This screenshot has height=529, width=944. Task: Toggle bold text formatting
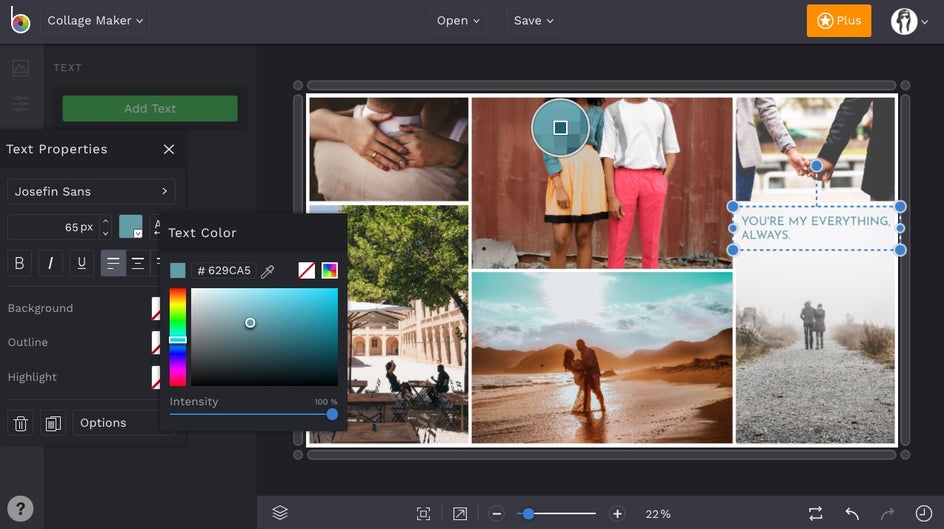pyautogui.click(x=19, y=264)
